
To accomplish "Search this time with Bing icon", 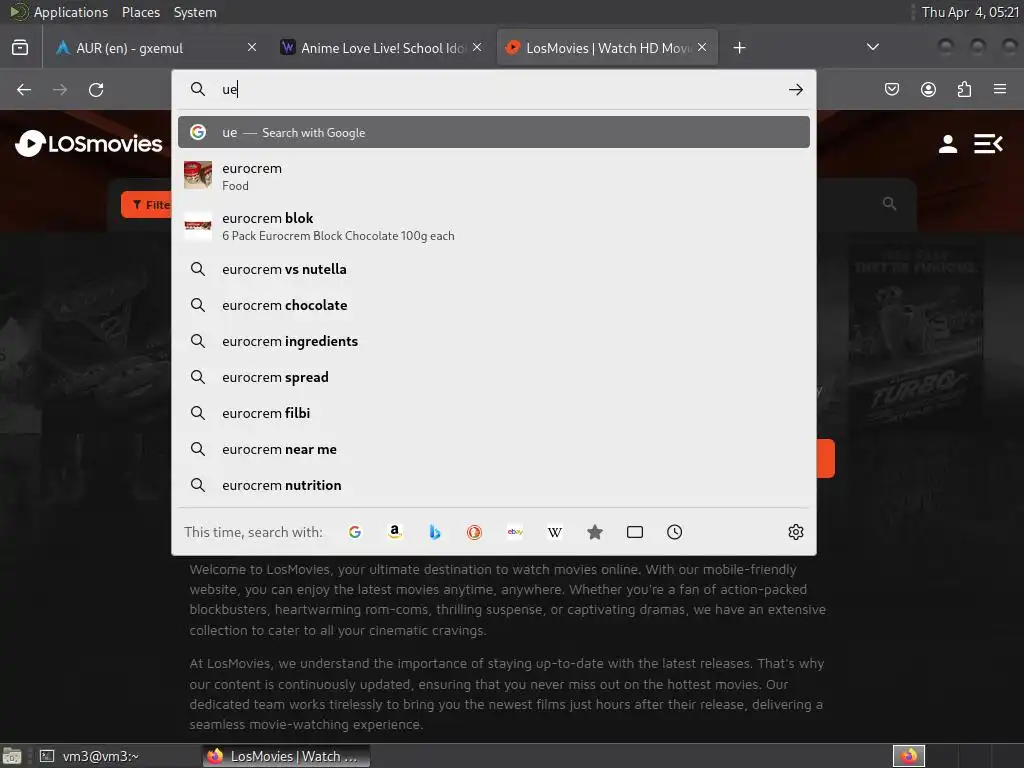I will tap(434, 532).
